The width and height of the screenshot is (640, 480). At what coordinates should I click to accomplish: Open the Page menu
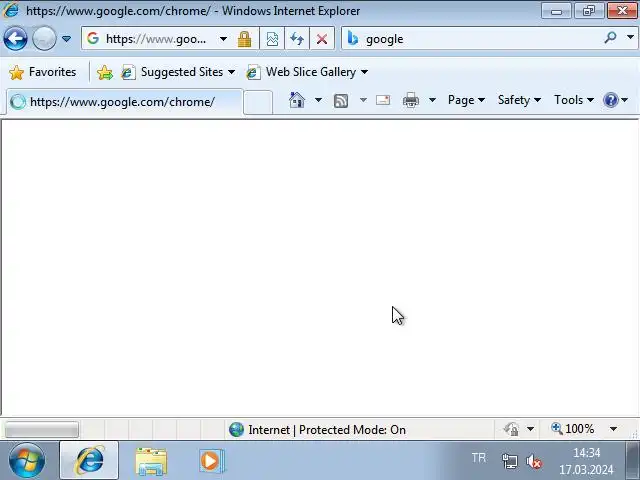point(466,100)
